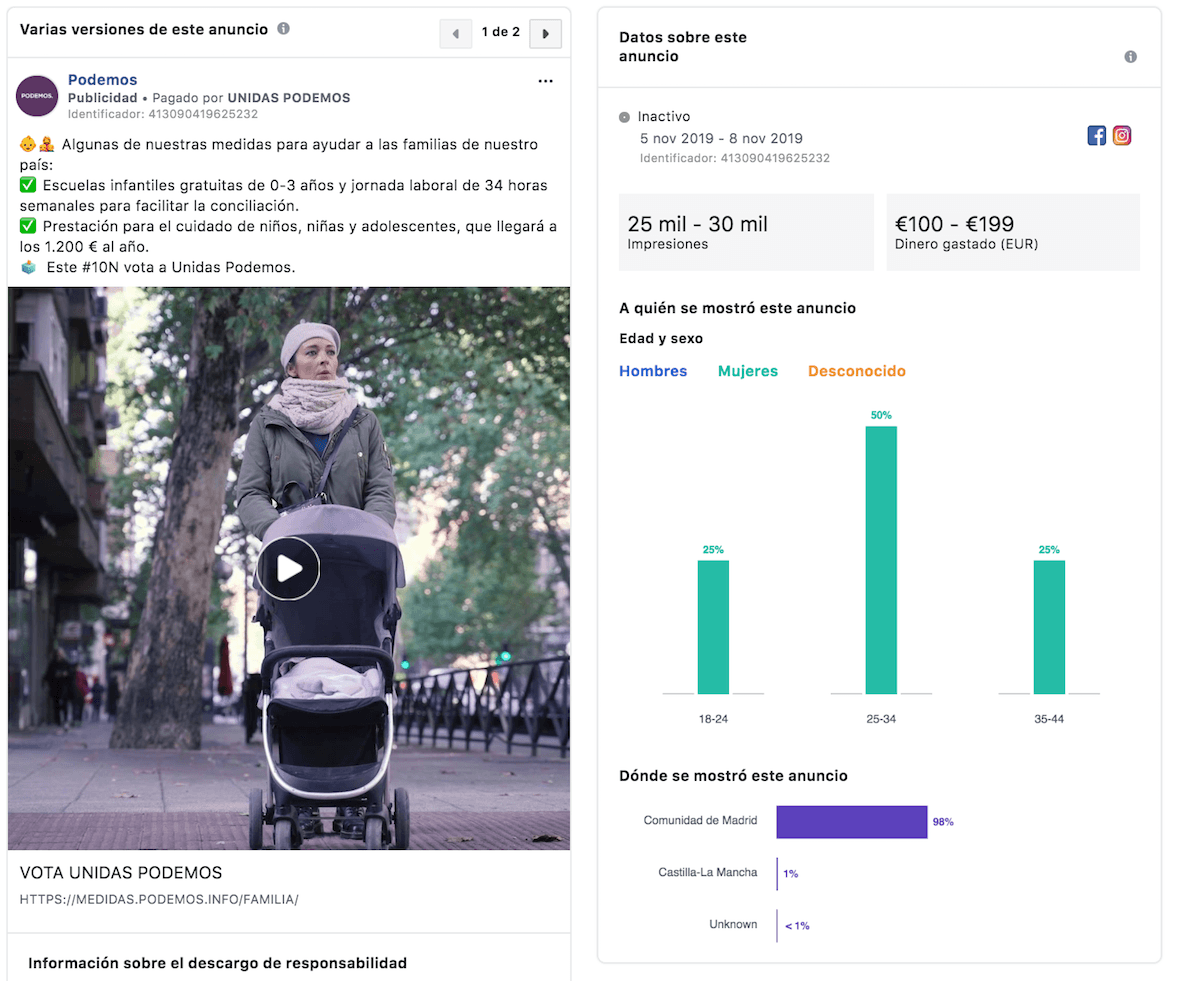Select the Desconocido legend label
1200x981 pixels.
(x=857, y=371)
